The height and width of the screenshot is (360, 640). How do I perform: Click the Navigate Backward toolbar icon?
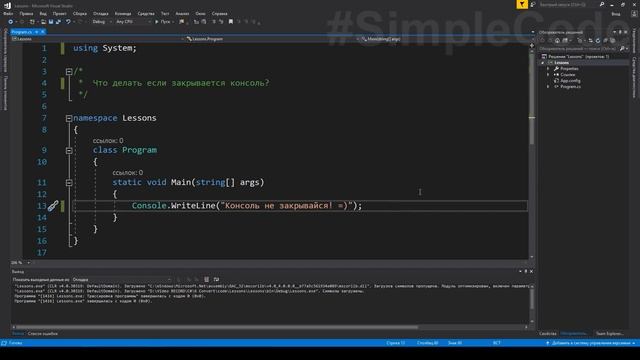11,22
